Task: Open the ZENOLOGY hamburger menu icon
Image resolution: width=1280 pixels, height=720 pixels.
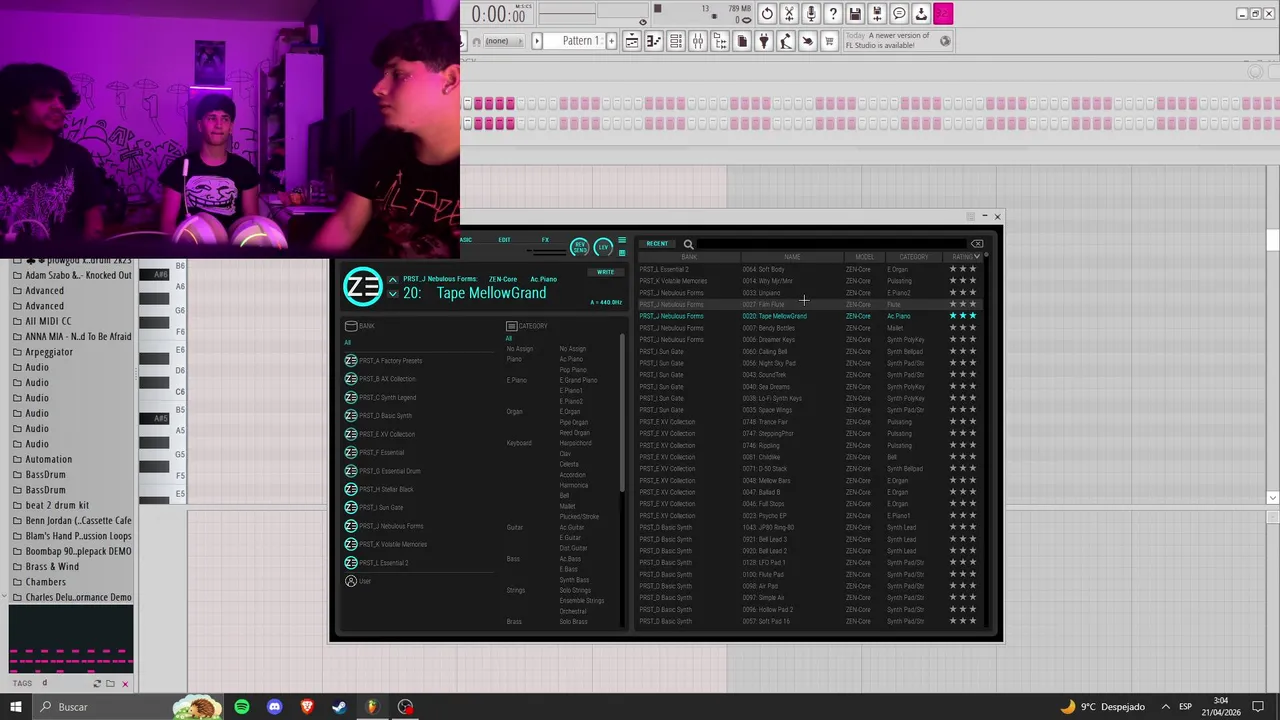Action: coord(621,241)
